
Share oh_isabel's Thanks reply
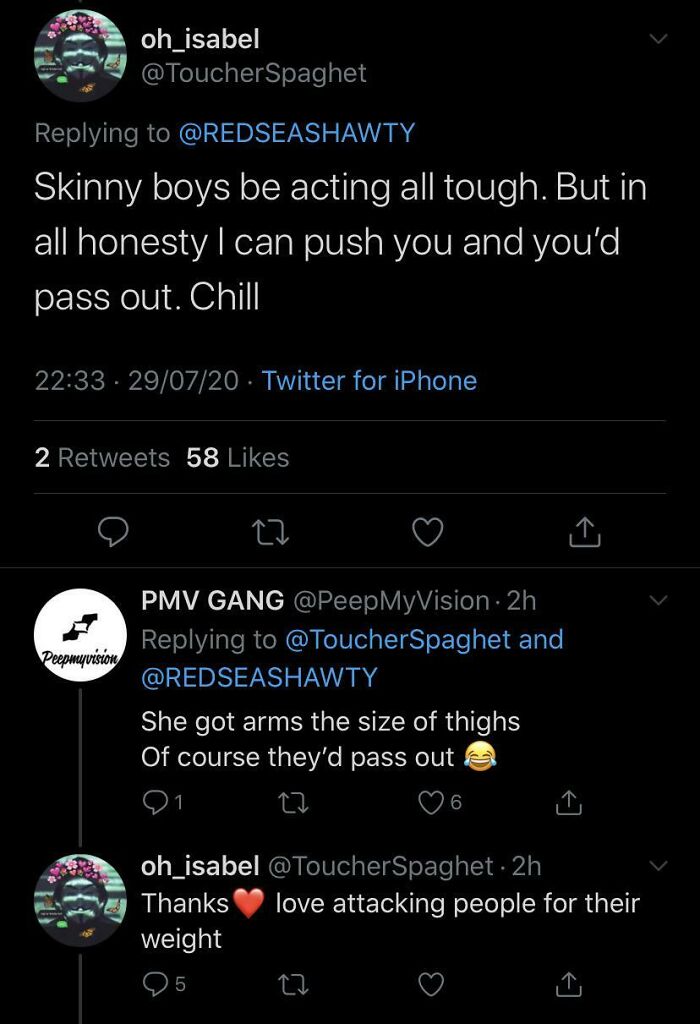[568, 984]
